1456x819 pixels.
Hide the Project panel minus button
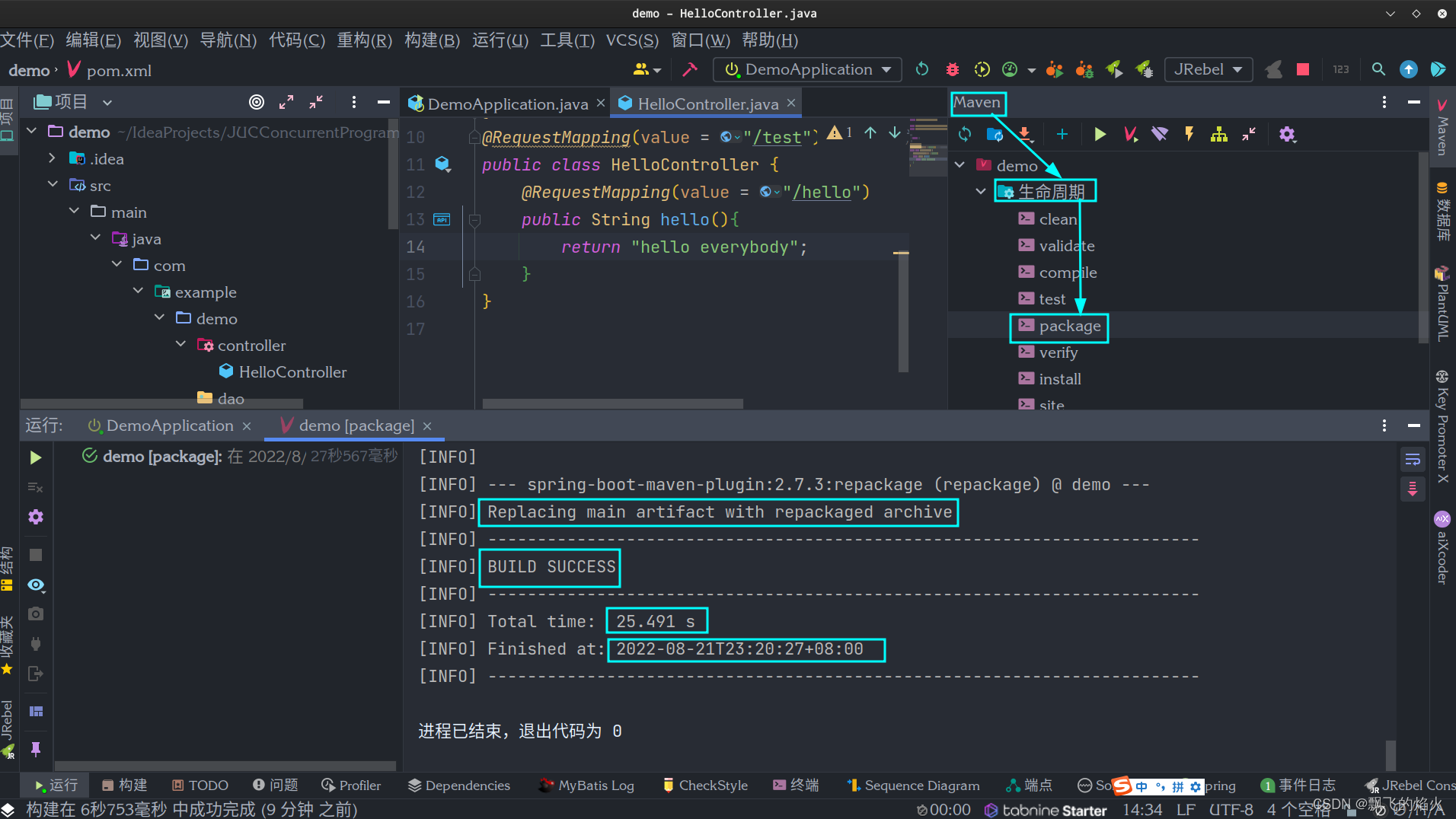tap(384, 102)
